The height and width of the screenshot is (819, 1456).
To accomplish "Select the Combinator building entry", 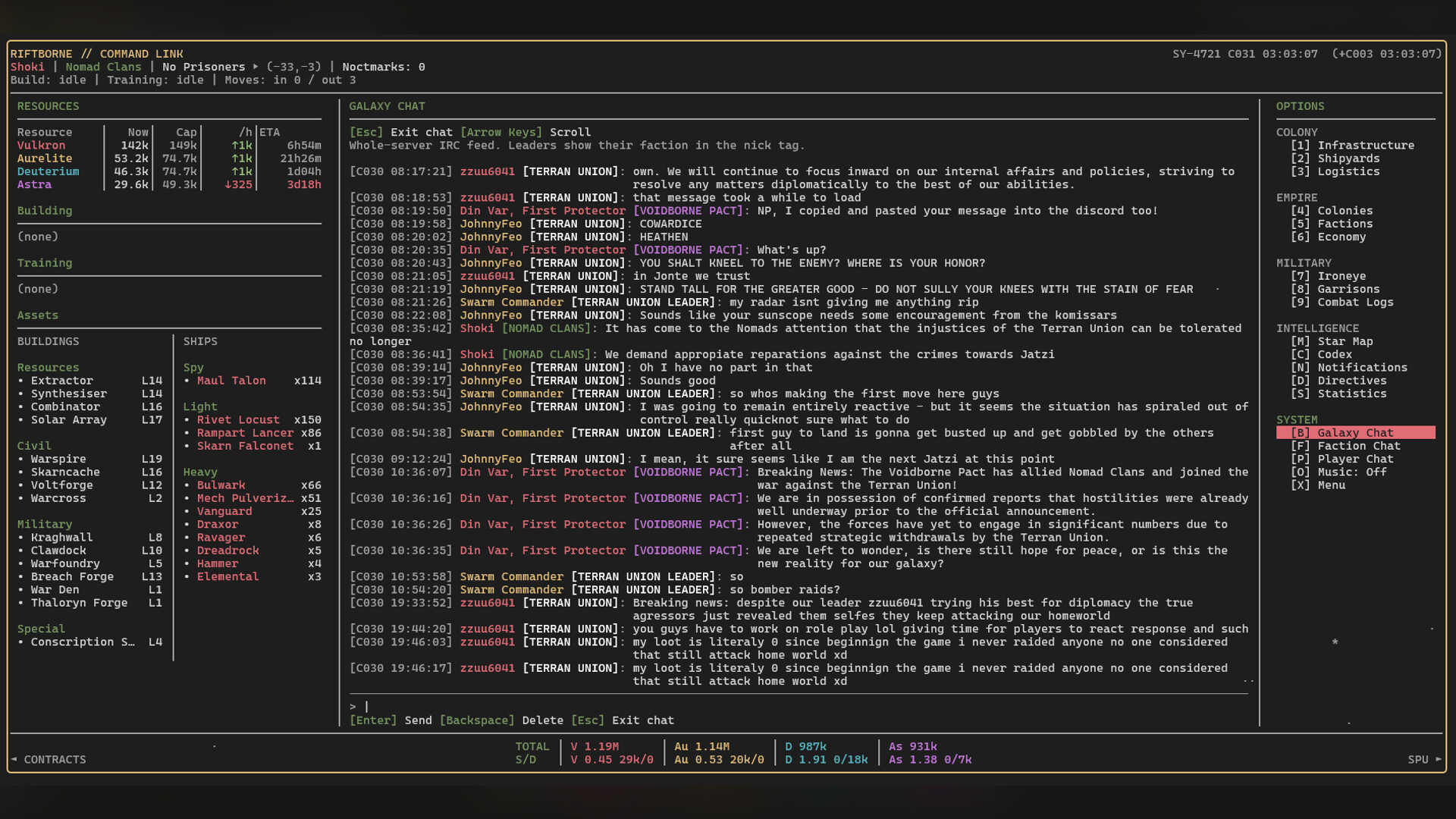I will pyautogui.click(x=90, y=406).
